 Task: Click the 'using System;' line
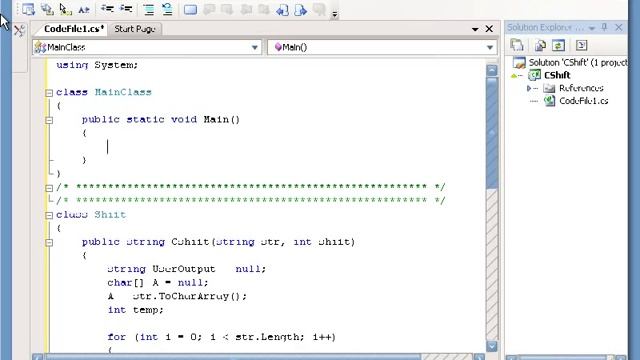point(97,65)
